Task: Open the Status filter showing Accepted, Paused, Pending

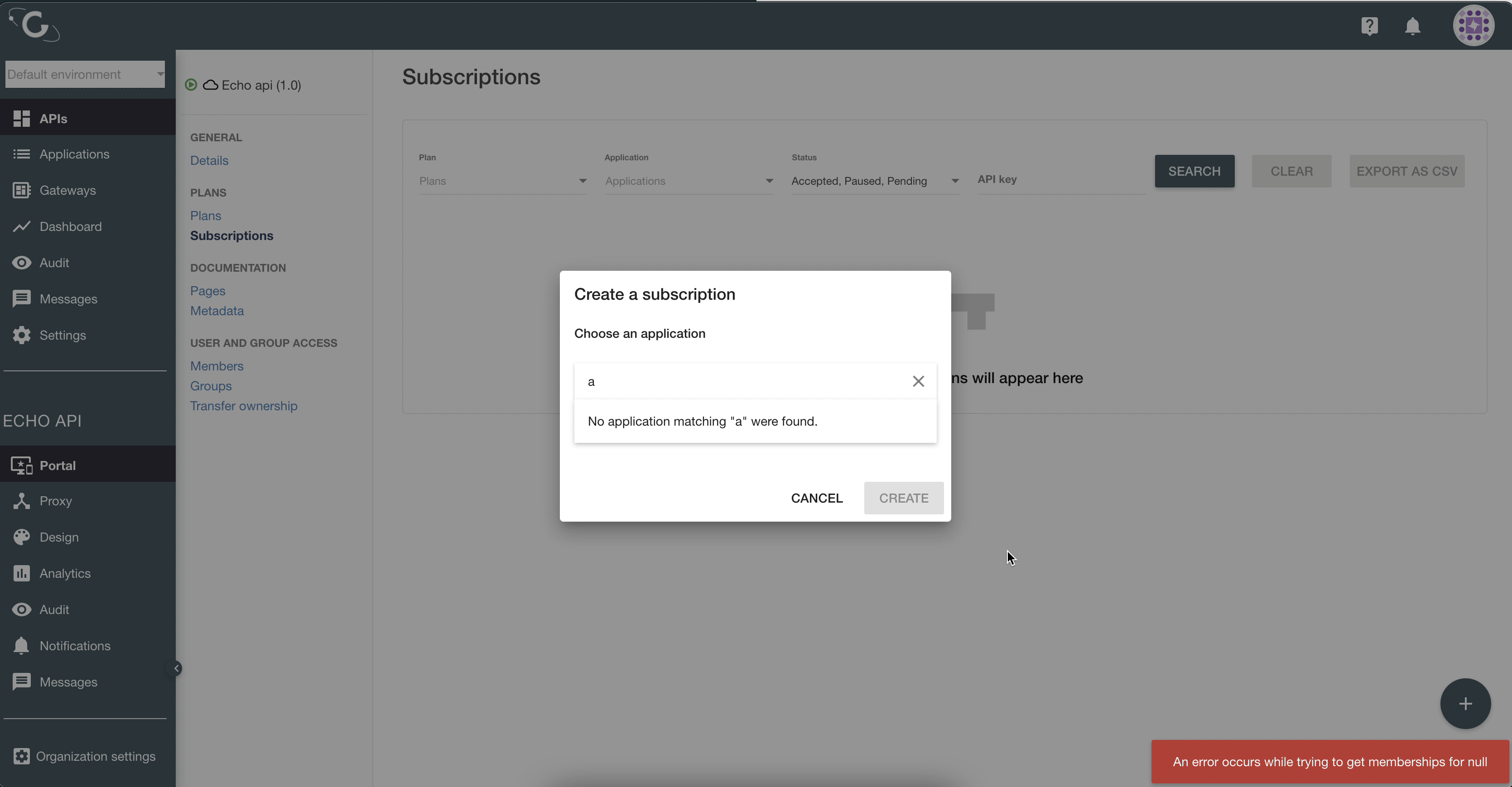Action: [875, 181]
